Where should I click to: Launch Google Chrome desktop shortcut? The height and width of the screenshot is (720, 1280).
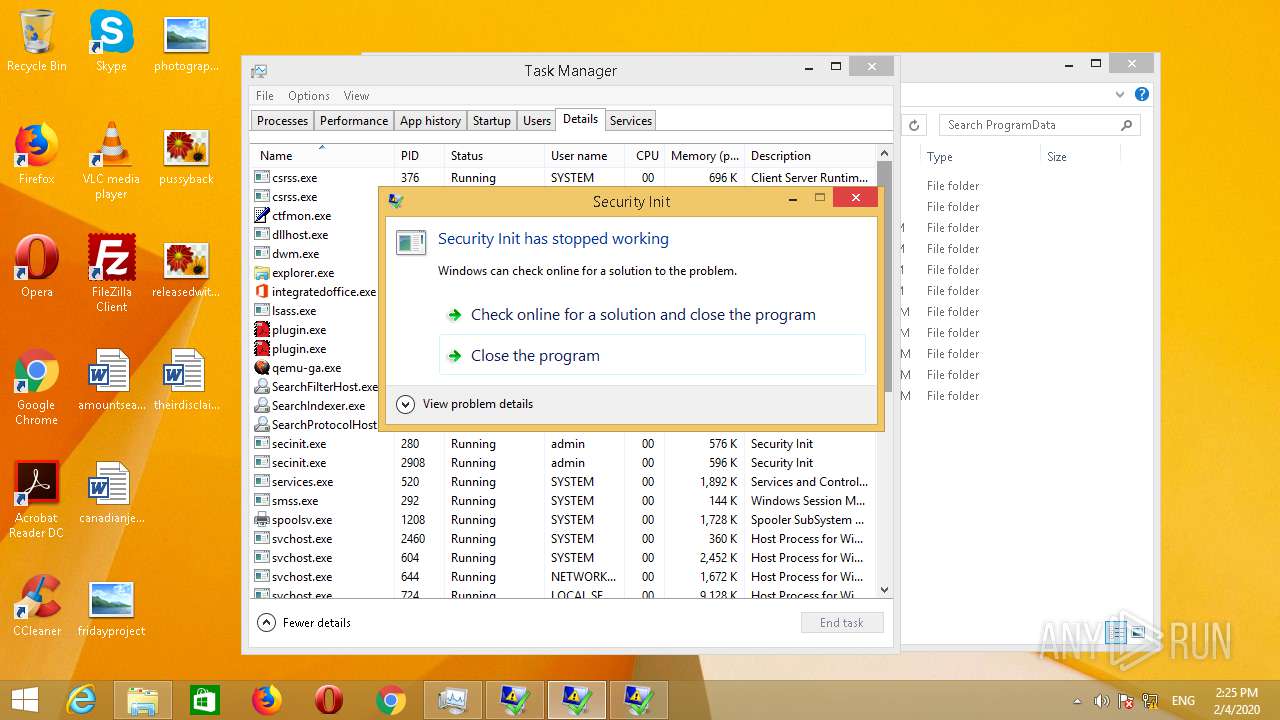pos(36,387)
